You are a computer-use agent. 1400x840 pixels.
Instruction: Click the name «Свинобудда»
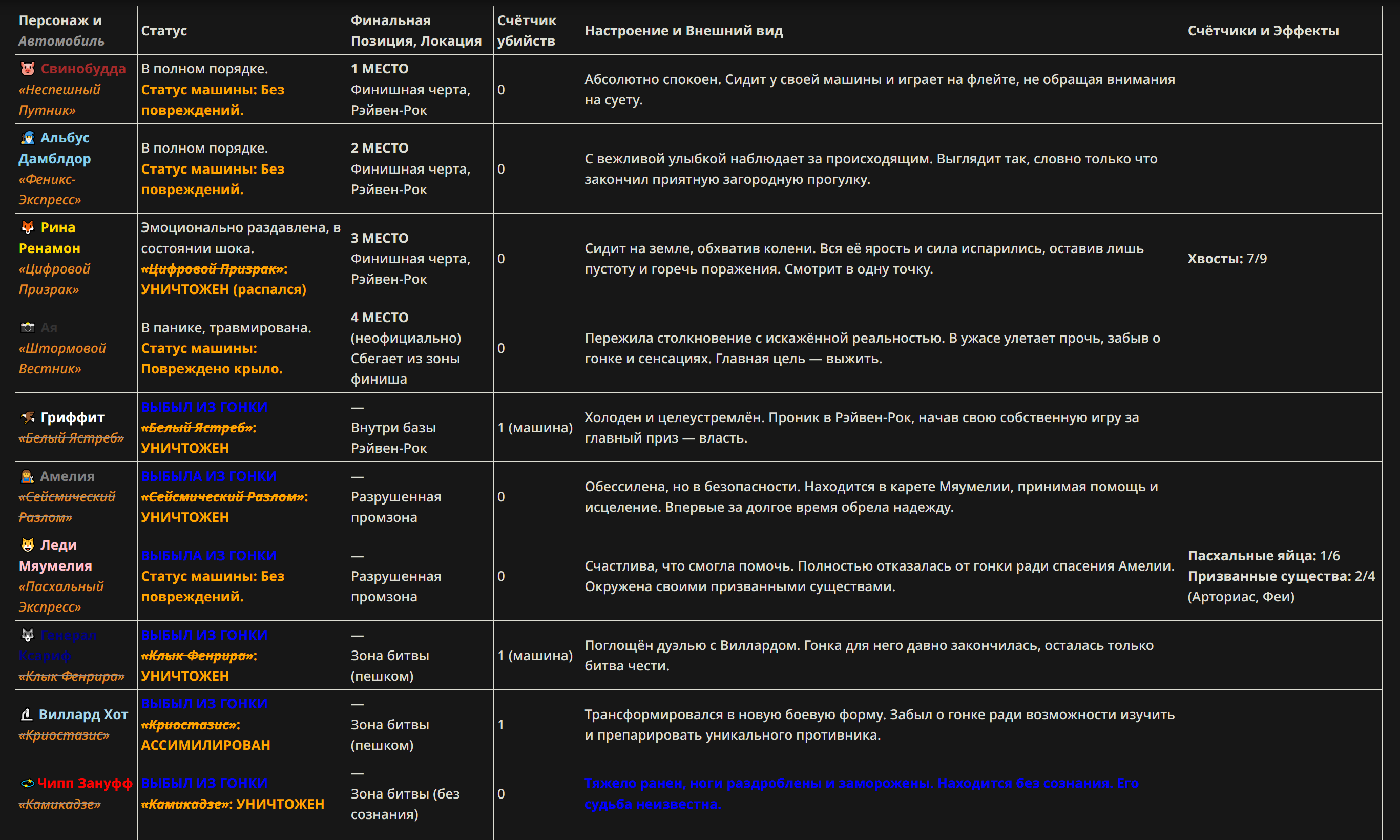point(83,69)
